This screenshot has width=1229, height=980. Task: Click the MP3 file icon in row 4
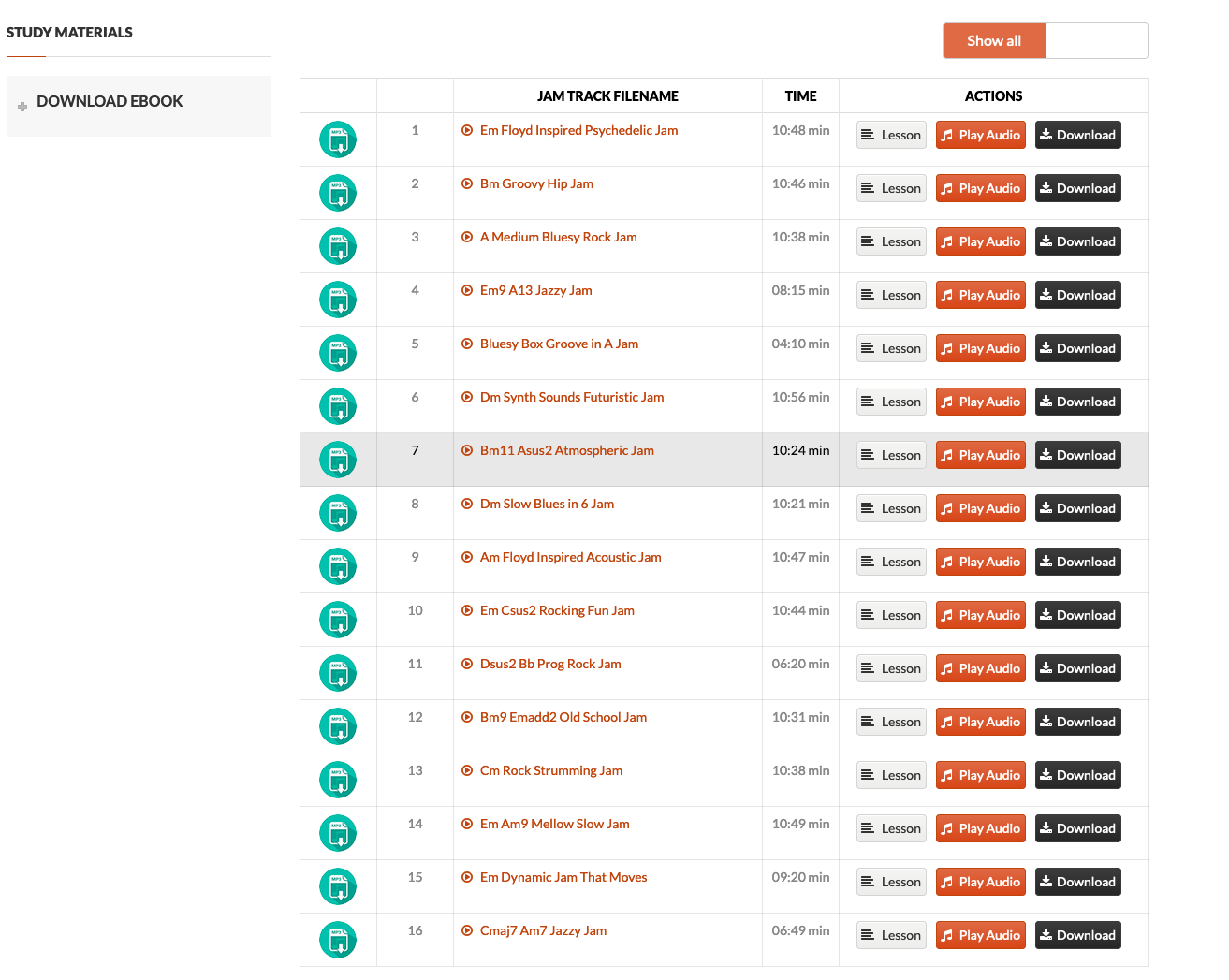pyautogui.click(x=338, y=300)
